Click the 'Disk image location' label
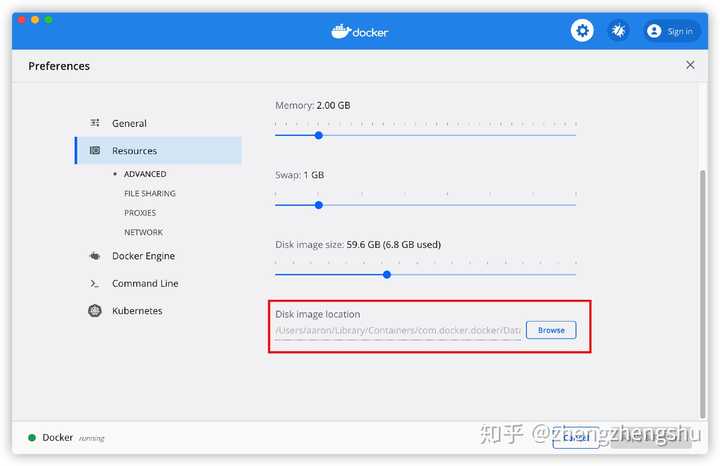The height and width of the screenshot is (466, 720). click(x=317, y=314)
